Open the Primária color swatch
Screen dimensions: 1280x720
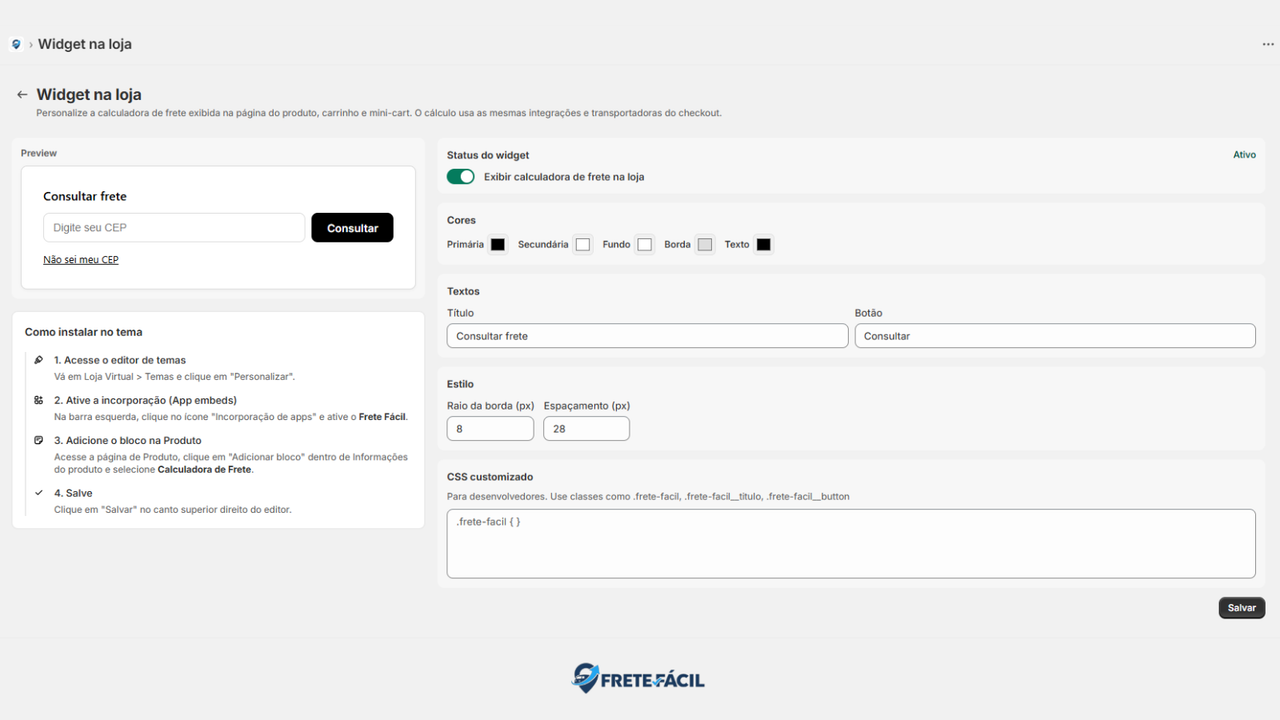coord(498,244)
